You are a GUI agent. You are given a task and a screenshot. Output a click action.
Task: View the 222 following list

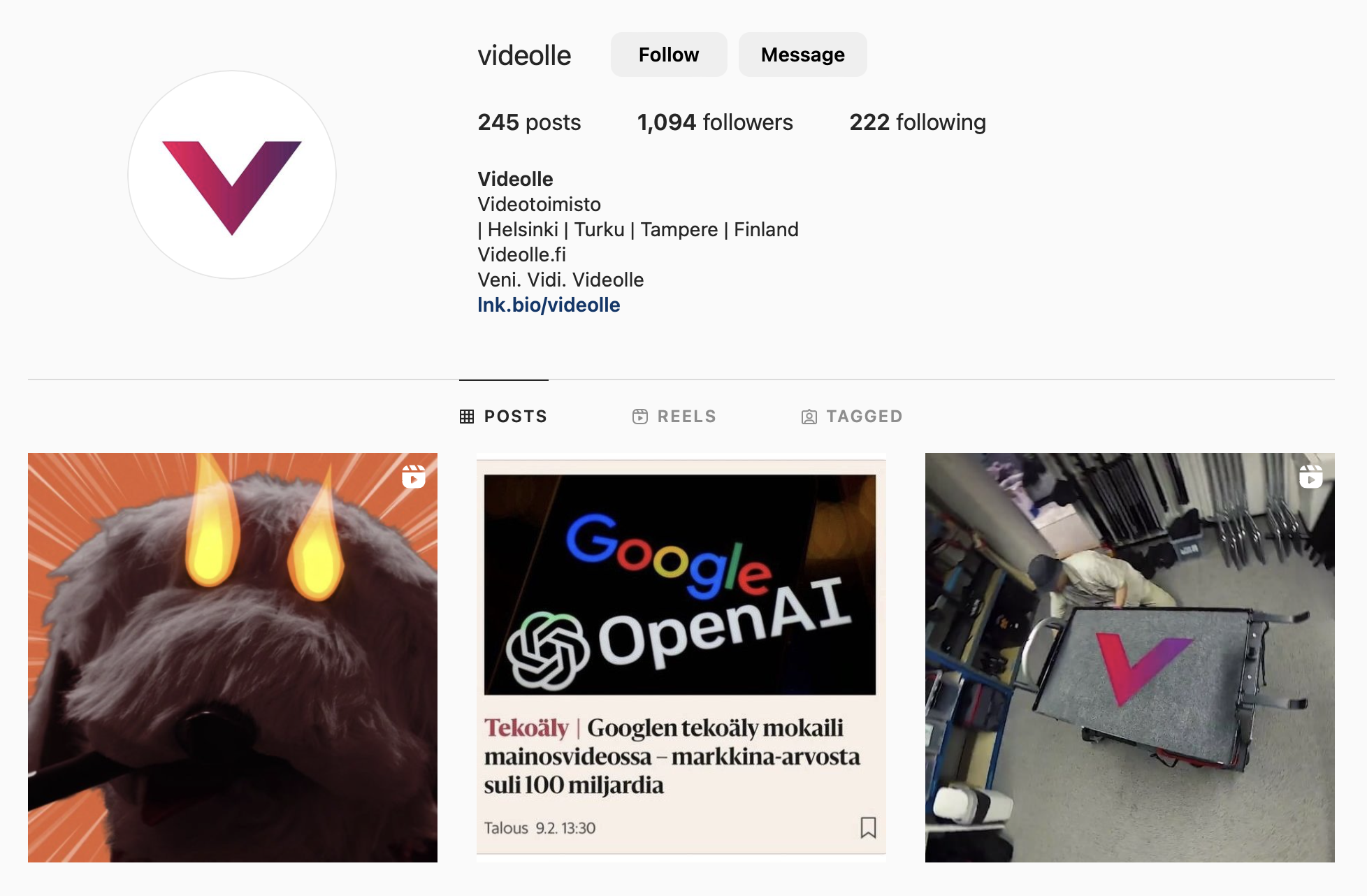tap(918, 122)
